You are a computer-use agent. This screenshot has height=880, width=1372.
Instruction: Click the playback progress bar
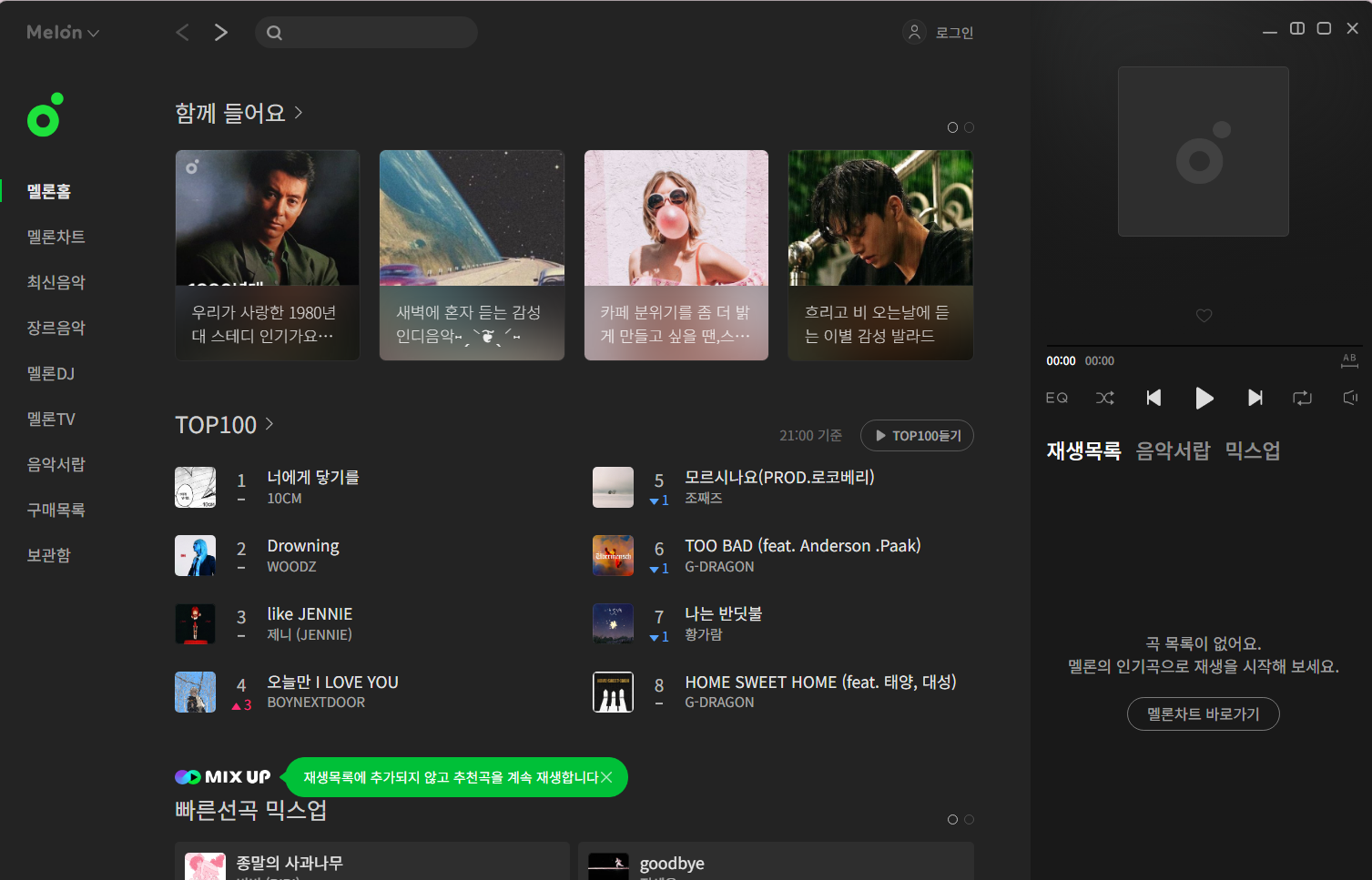pos(1204,346)
